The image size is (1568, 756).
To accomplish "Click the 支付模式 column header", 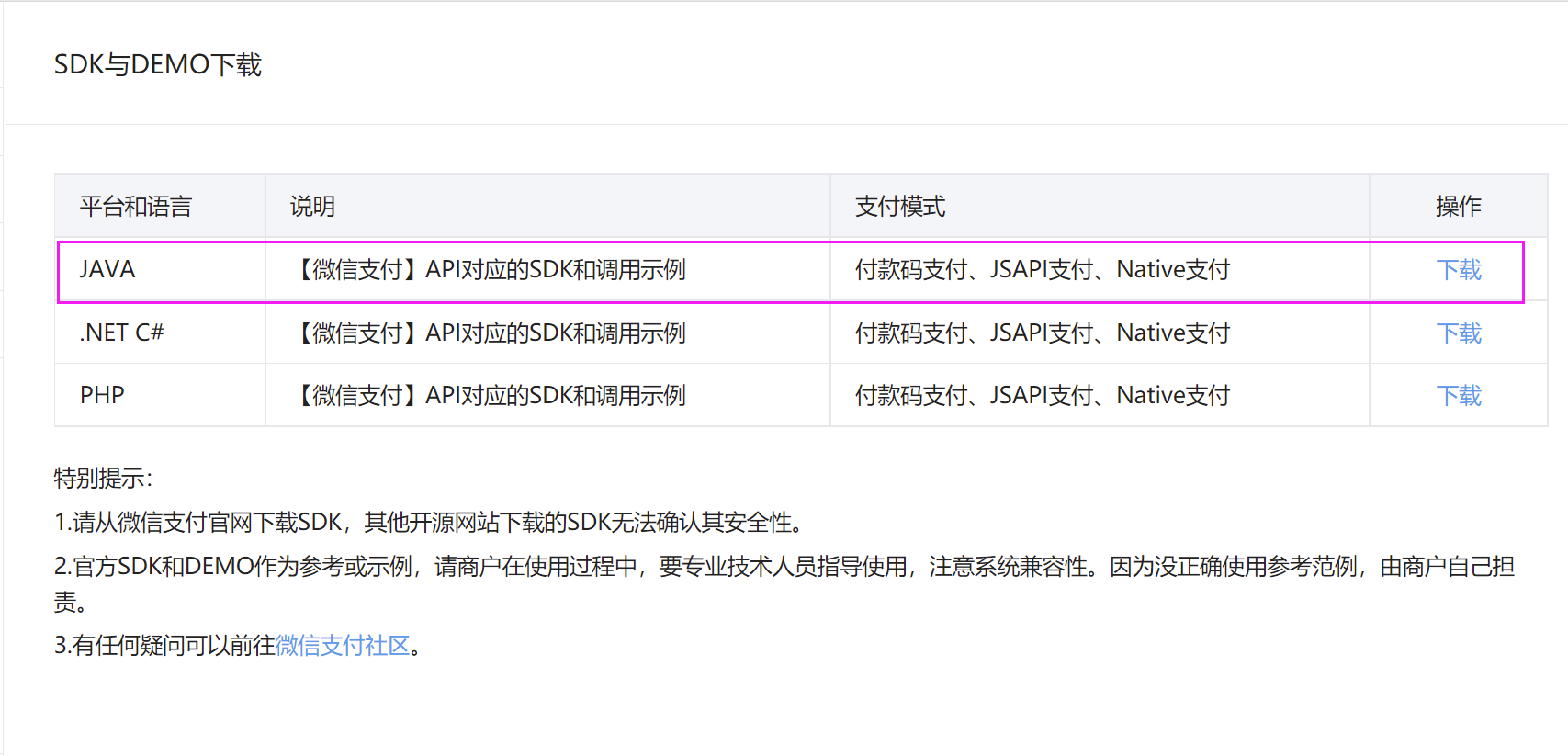I will (1100, 206).
